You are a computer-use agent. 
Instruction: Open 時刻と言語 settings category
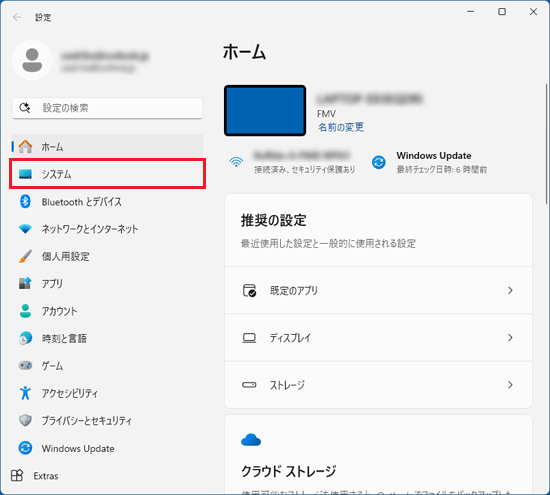107,338
